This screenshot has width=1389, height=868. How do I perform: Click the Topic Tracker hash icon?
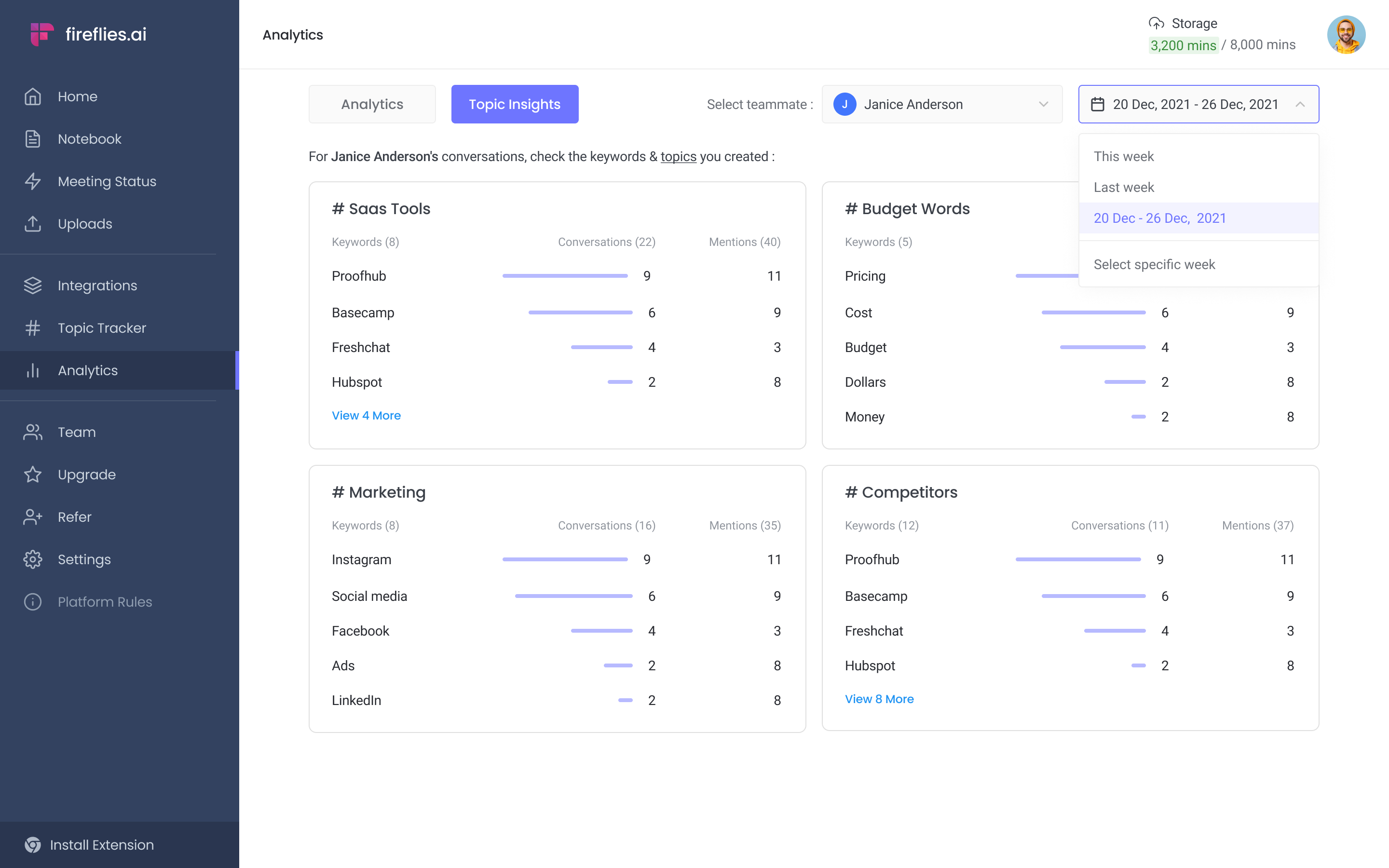point(33,328)
